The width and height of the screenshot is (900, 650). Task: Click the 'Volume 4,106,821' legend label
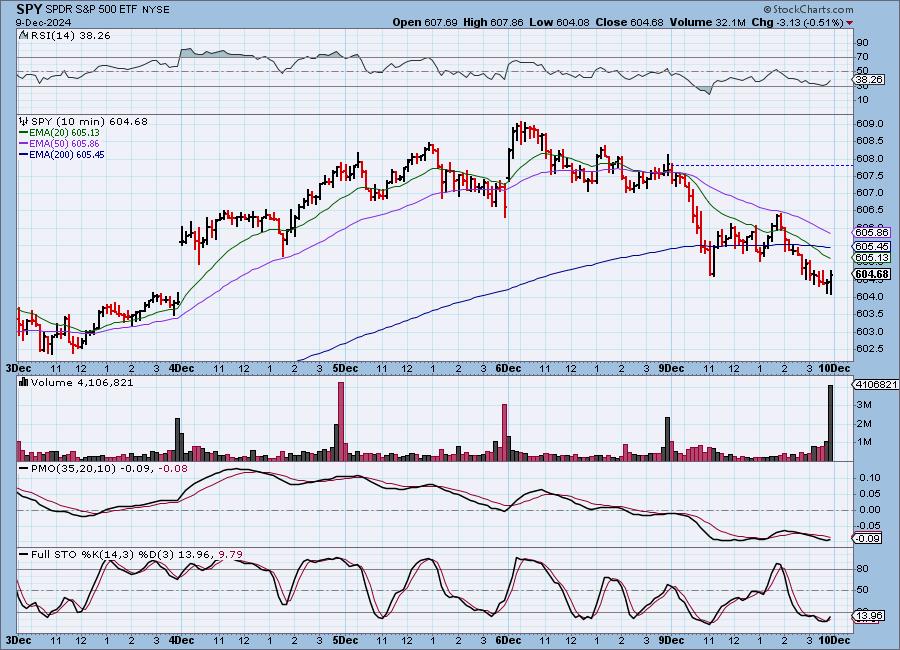point(82,382)
